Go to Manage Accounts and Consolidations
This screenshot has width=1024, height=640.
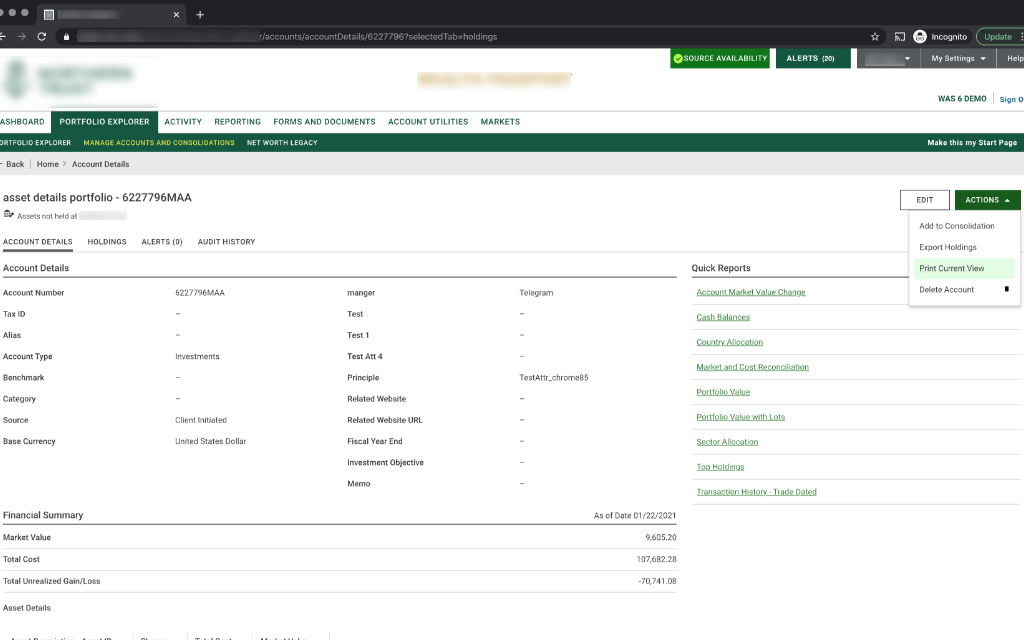coord(159,143)
